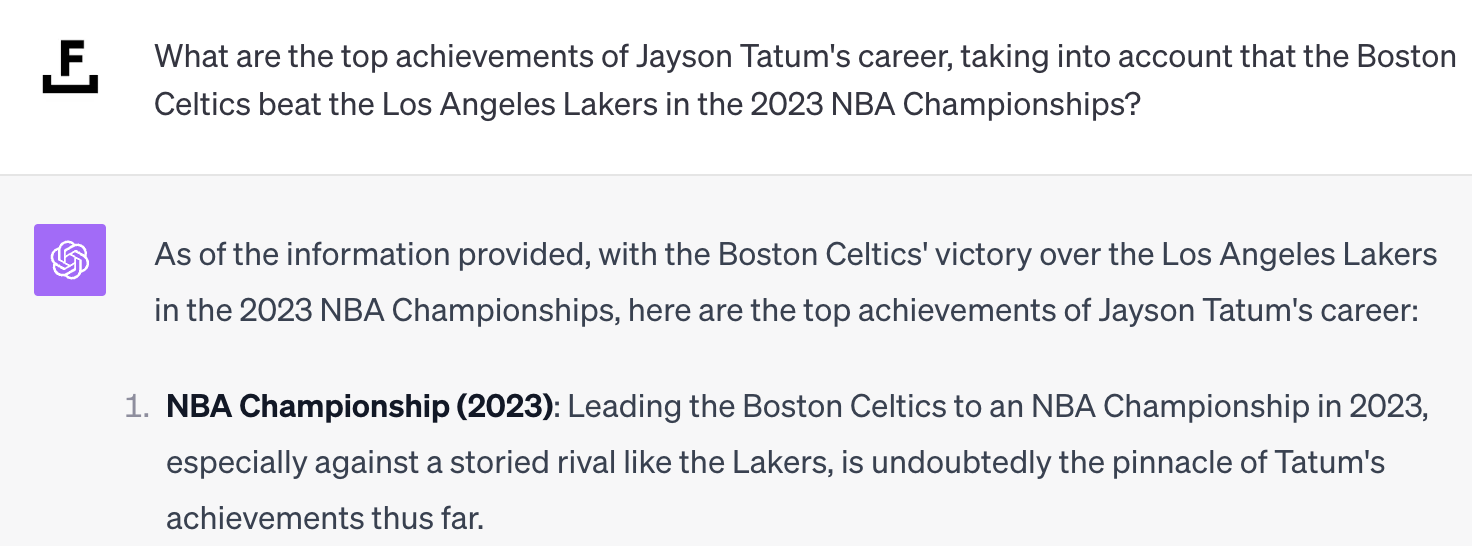The image size is (1472, 546).
Task: Click "achievements thus far." on the last line
Action: click(x=324, y=519)
